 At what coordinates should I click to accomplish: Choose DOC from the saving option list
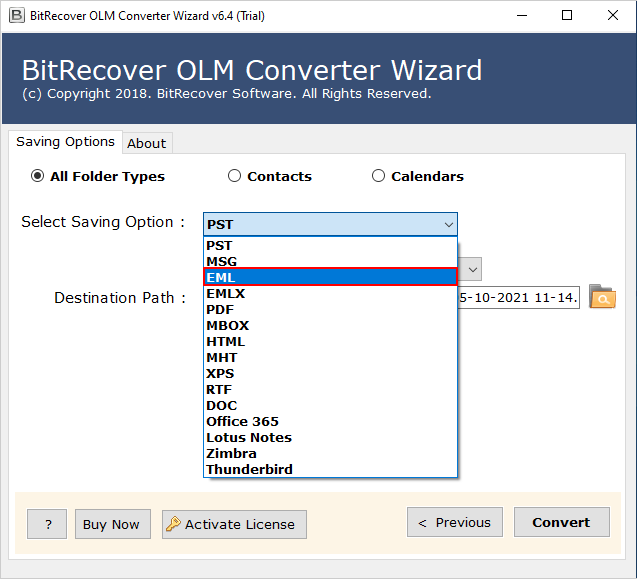coord(330,406)
